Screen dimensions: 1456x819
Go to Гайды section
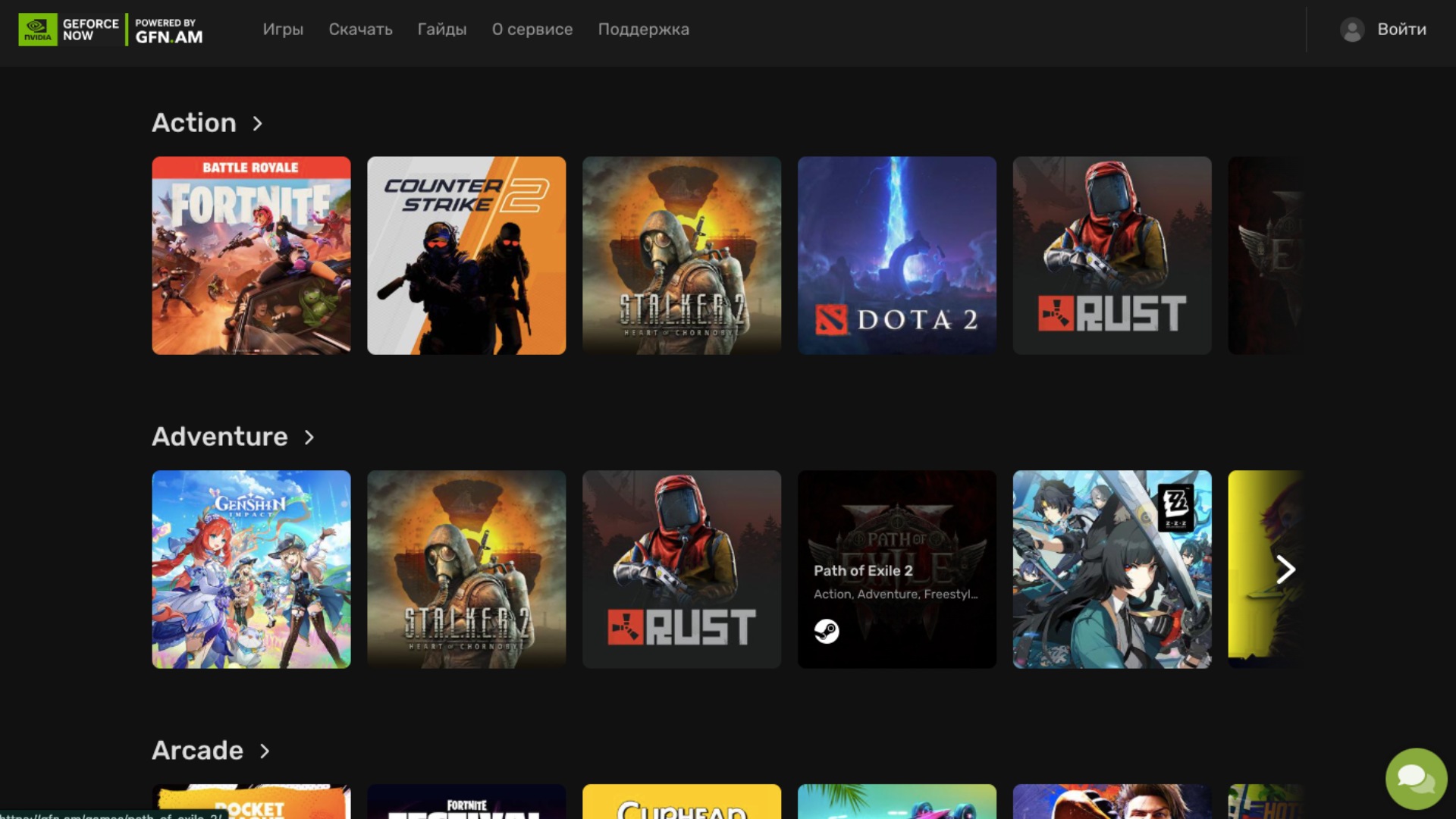pyautogui.click(x=442, y=30)
